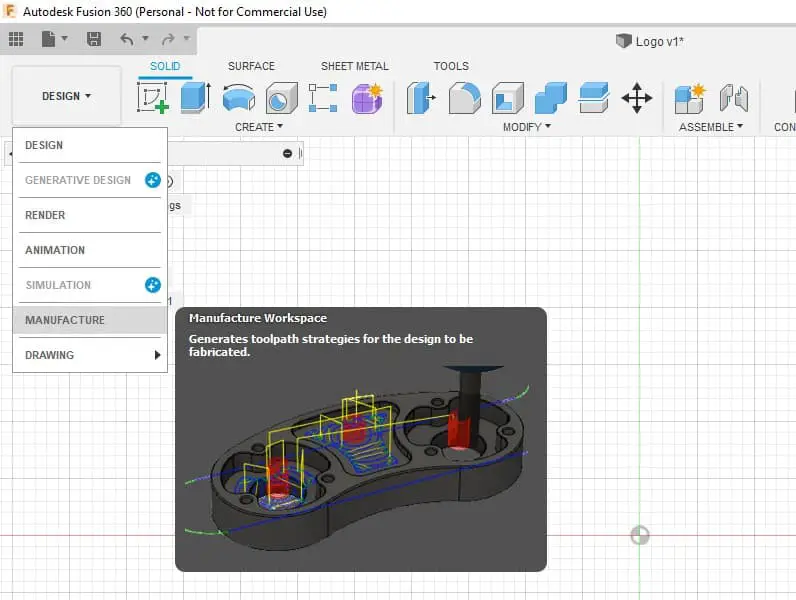Image resolution: width=796 pixels, height=600 pixels.
Task: Click the File document icon
Action: pyautogui.click(x=48, y=39)
